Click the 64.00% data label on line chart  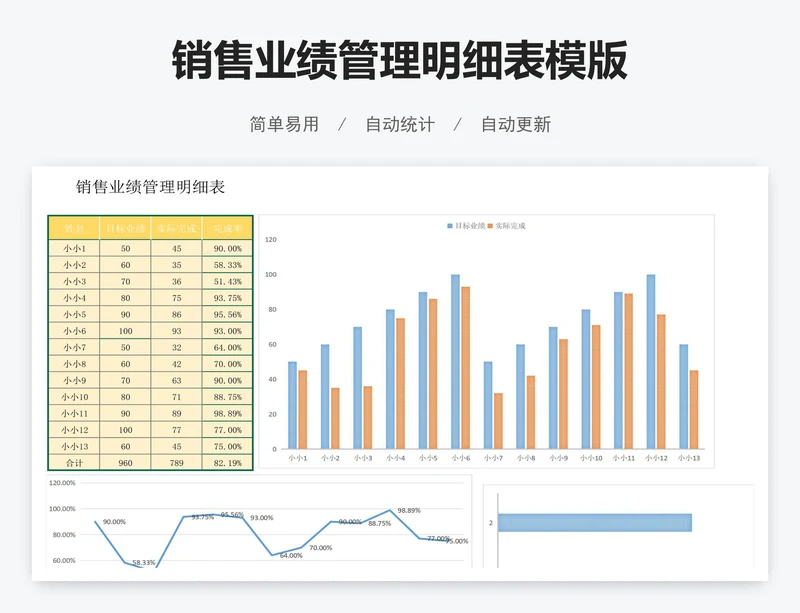pos(291,555)
